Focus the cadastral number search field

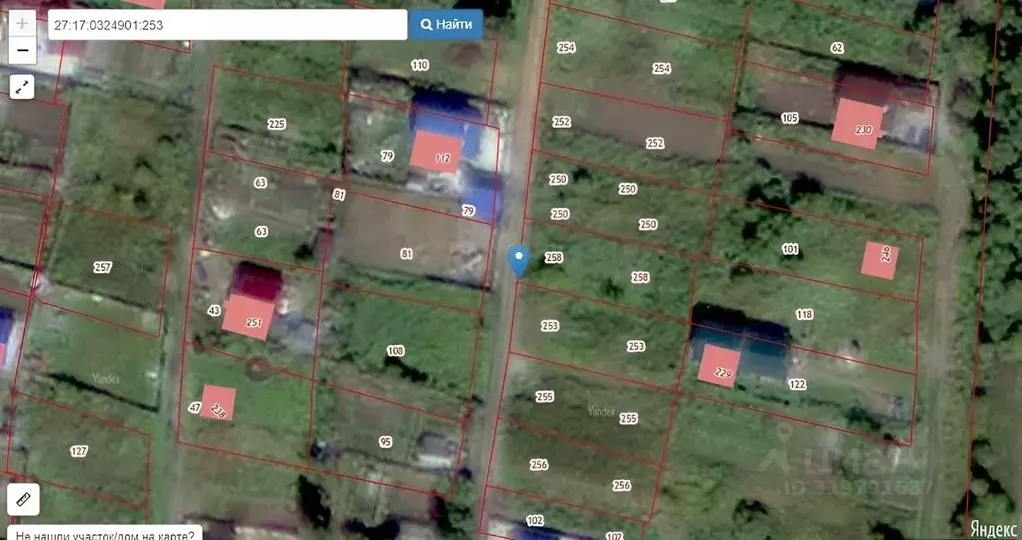(227, 25)
